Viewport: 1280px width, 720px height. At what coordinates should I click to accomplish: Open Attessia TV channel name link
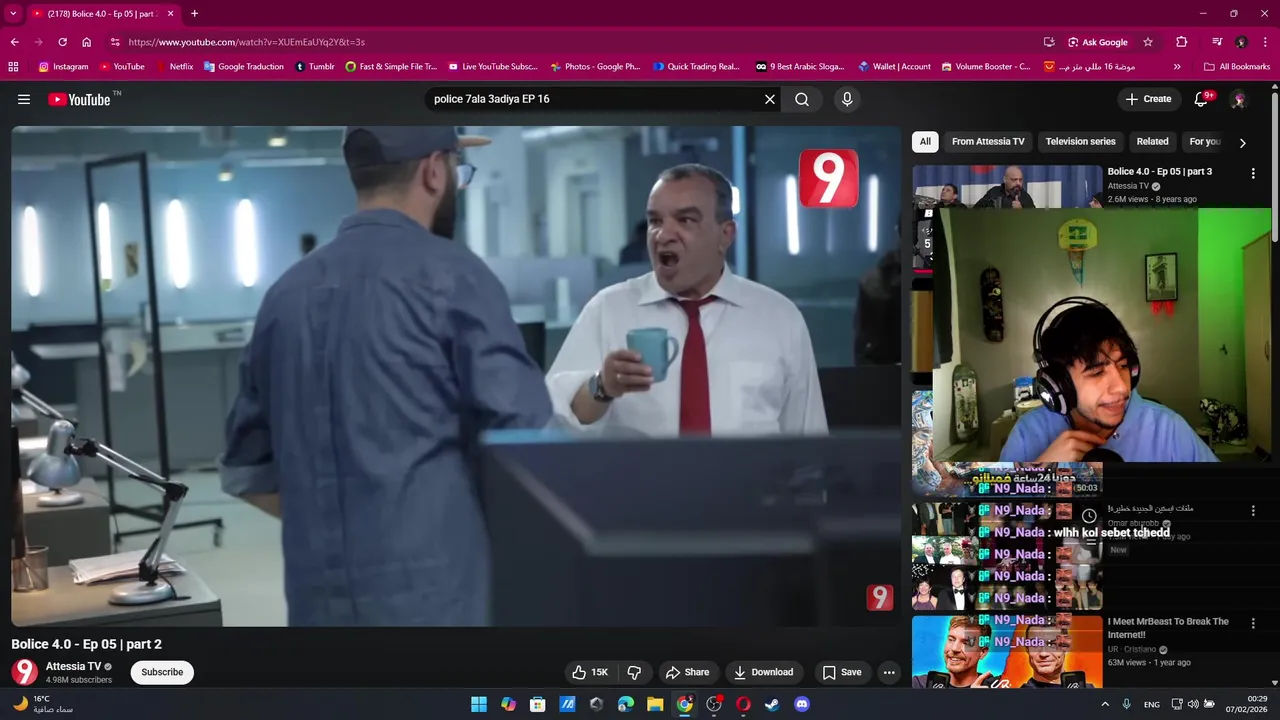coord(73,666)
